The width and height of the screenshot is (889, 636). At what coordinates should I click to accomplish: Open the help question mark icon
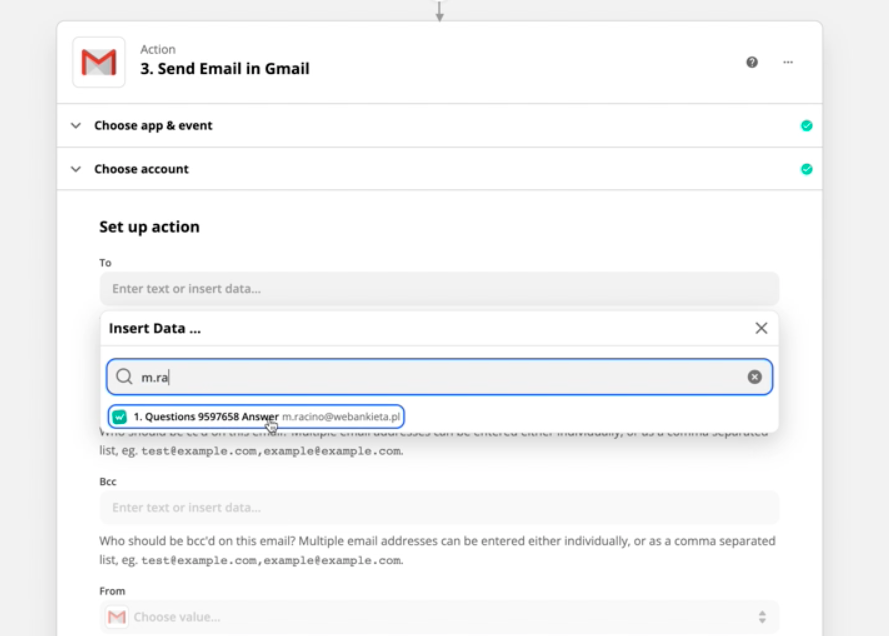[x=752, y=62]
